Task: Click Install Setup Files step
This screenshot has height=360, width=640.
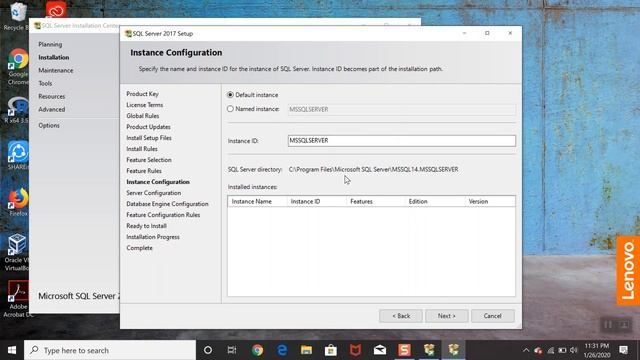Action: pyautogui.click(x=149, y=138)
